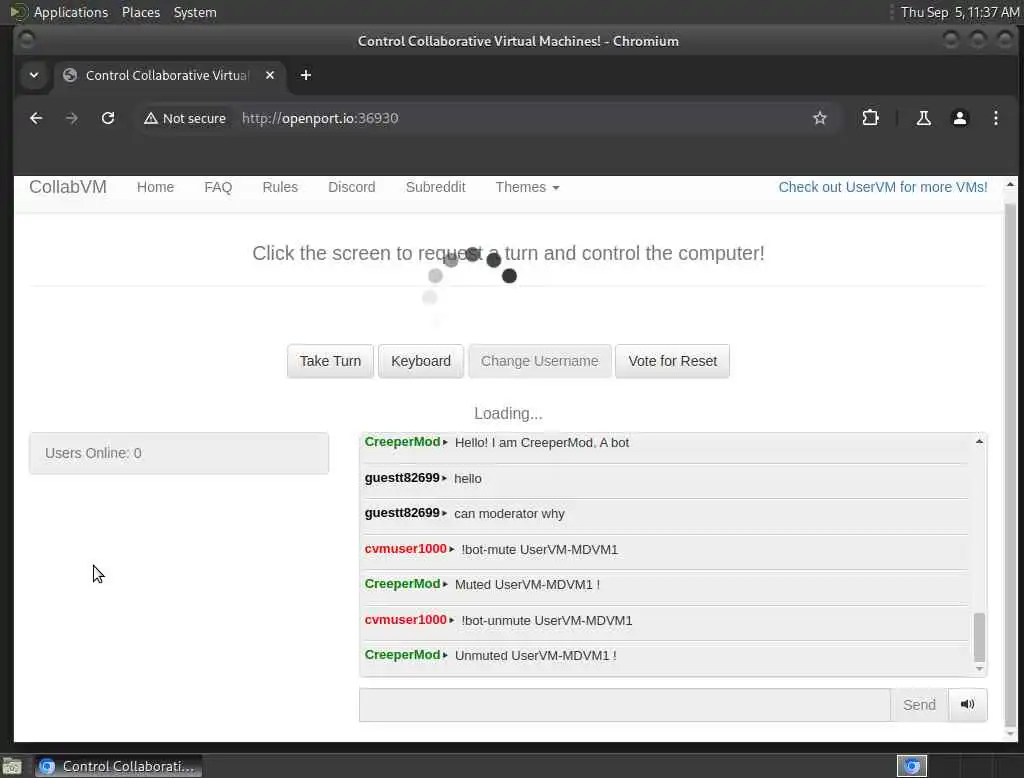Click the Chromium taskbar window button
The image size is (1024, 778).
point(119,766)
